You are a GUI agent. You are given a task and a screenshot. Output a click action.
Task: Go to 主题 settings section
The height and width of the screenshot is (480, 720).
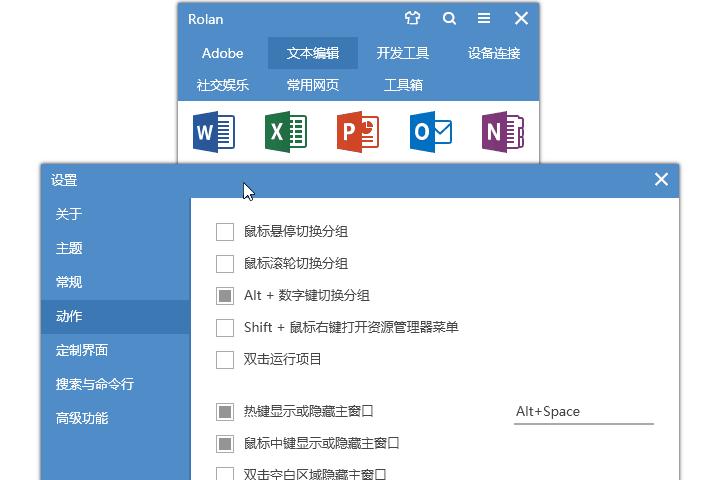pyautogui.click(x=69, y=248)
